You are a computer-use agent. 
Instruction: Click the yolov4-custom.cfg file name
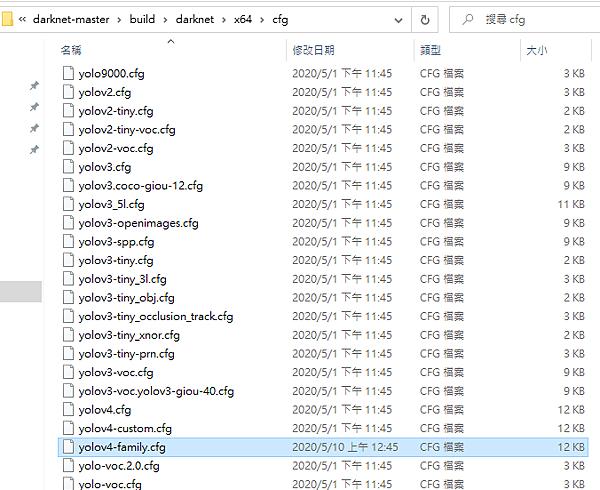[125, 429]
